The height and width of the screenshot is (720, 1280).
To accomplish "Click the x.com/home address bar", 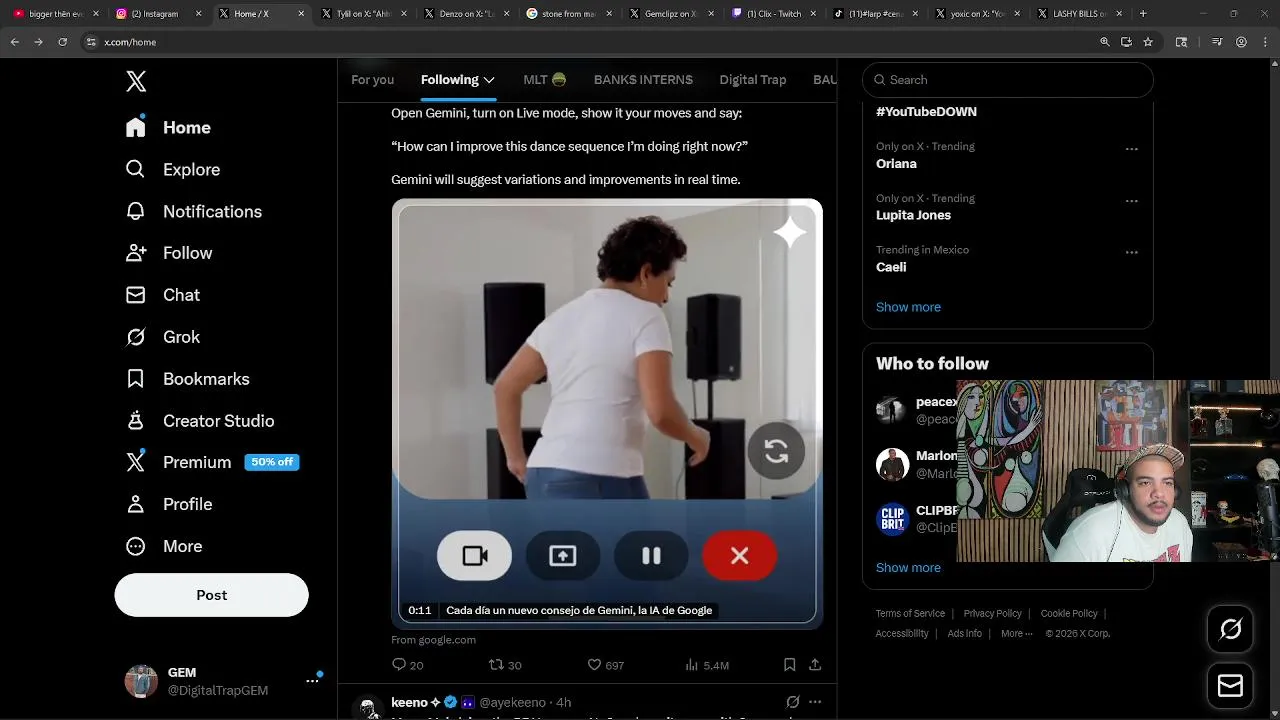I will [x=590, y=42].
